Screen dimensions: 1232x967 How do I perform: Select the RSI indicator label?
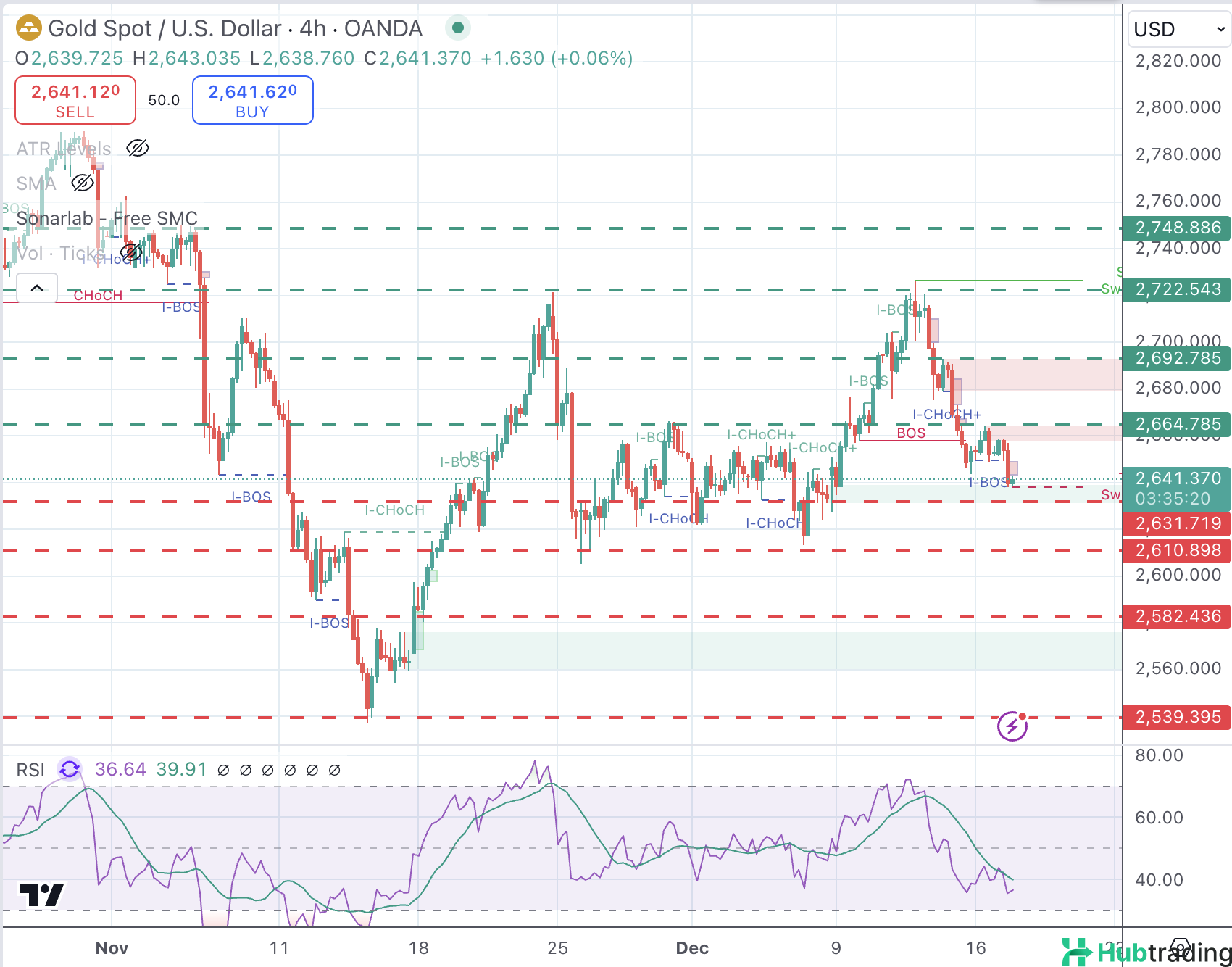pyautogui.click(x=30, y=770)
